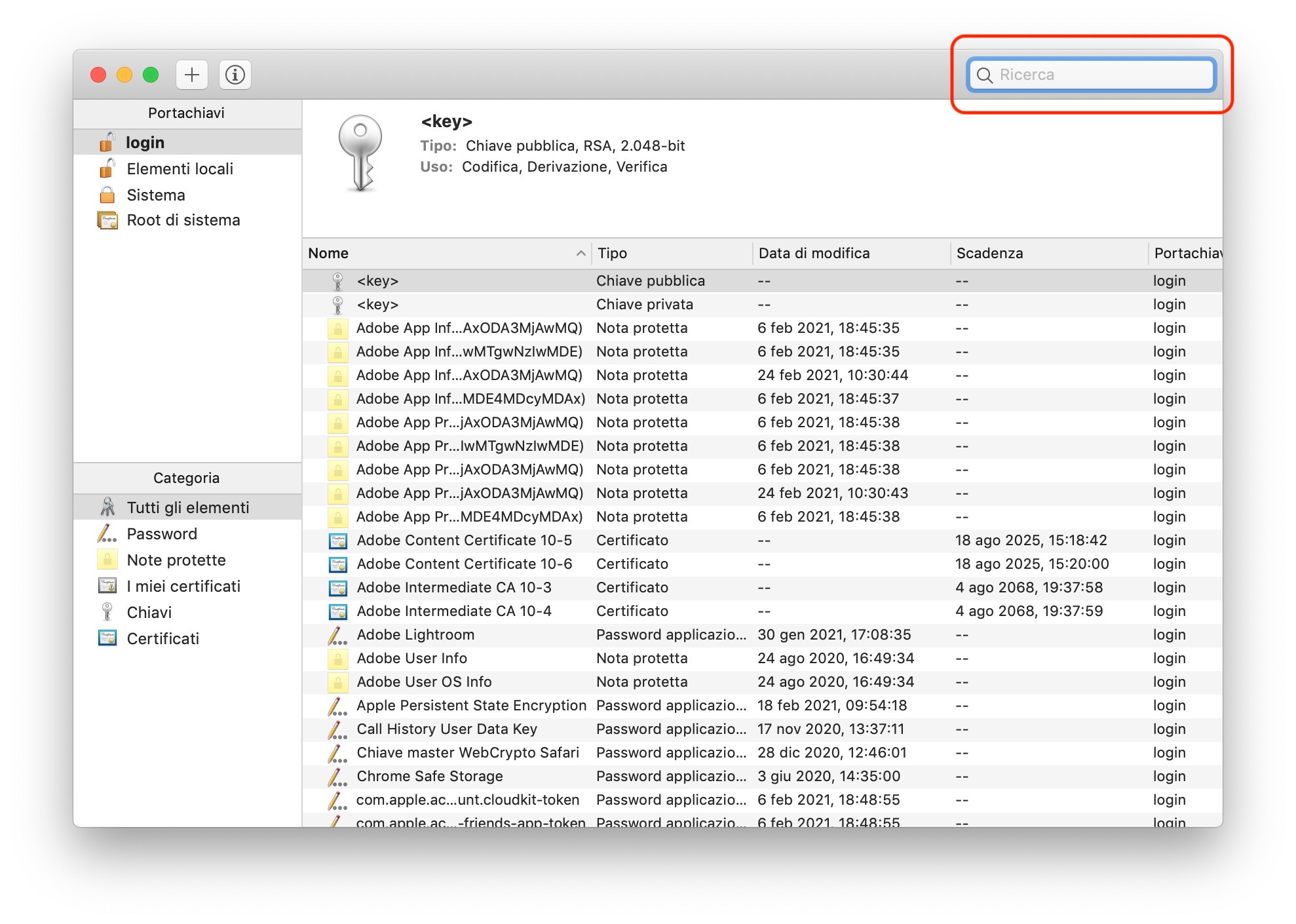Select Tutti gli elementi category
Image resolution: width=1296 pixels, height=924 pixels.
[x=187, y=507]
